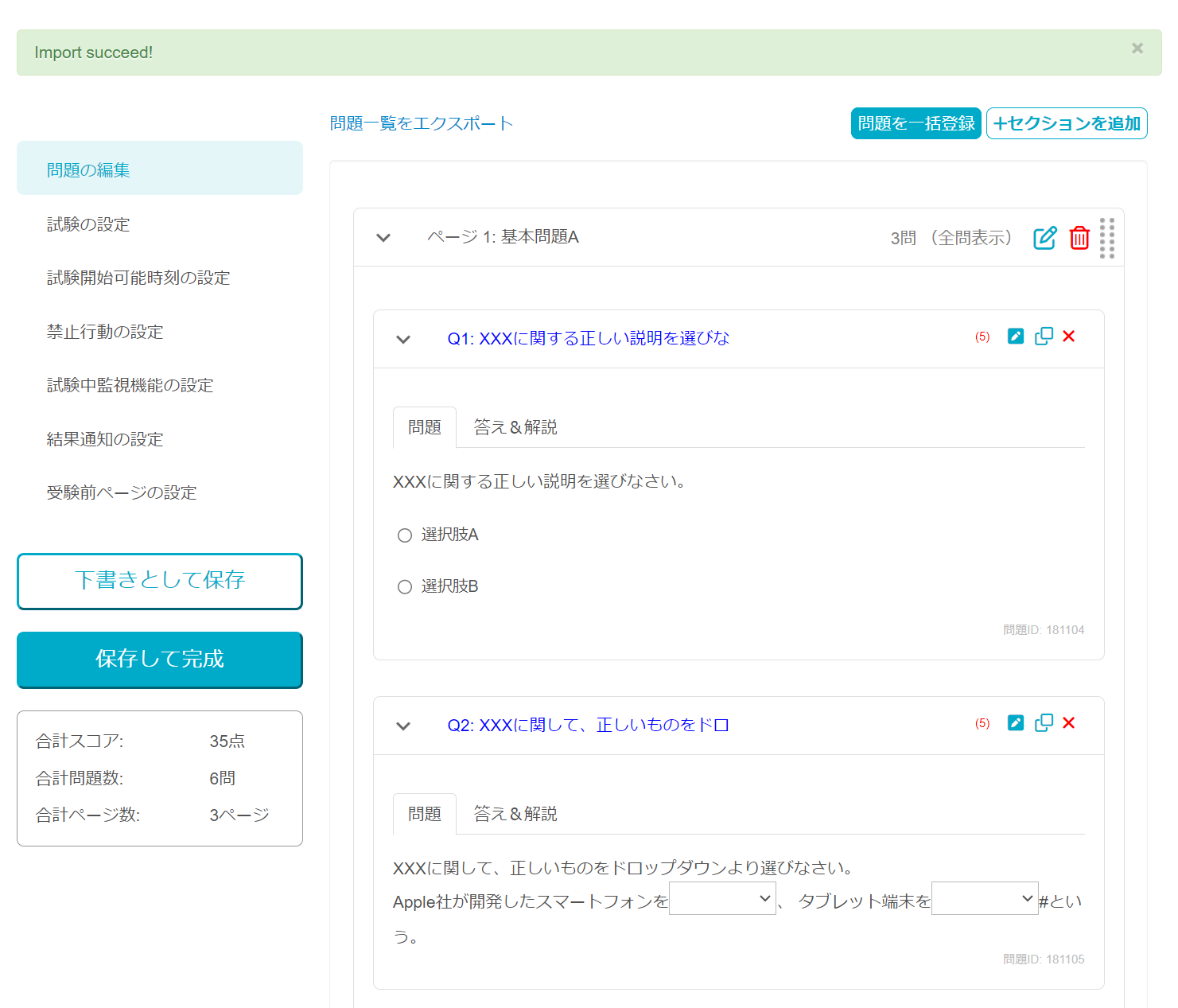Click the Q1 score badge (5)
Viewport: 1178px width, 1008px height.
pyautogui.click(x=982, y=337)
